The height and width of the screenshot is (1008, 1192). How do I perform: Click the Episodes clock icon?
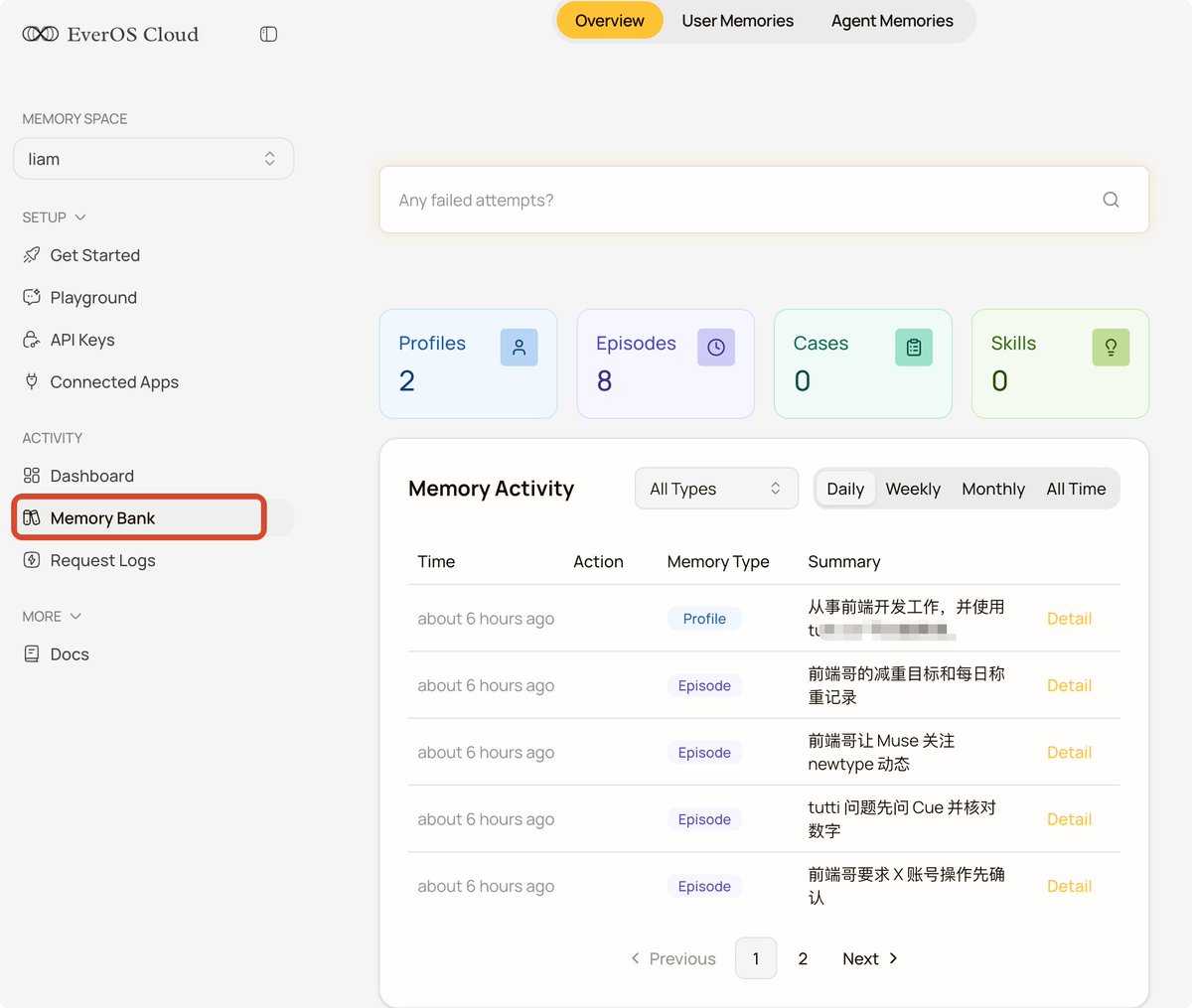click(x=716, y=348)
